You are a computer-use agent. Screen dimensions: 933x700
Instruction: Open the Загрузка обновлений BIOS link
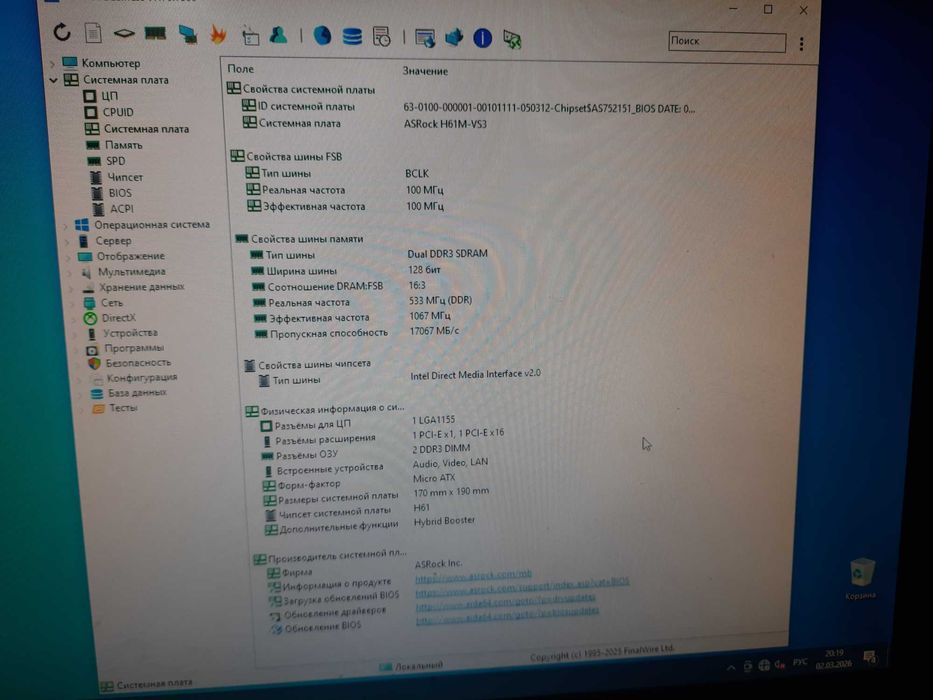pos(522,589)
